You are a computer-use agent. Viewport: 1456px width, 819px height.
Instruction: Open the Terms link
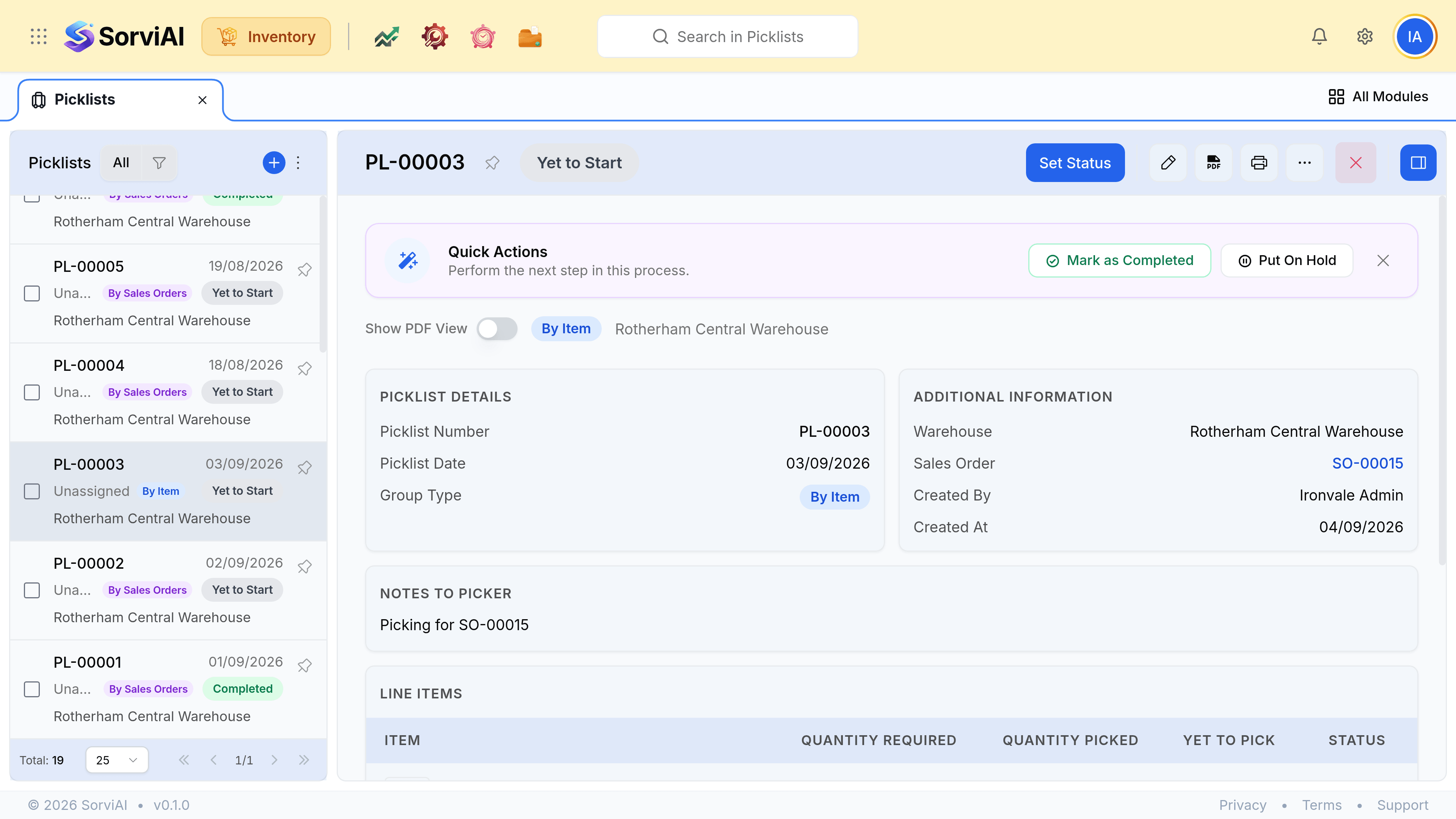point(1321,805)
